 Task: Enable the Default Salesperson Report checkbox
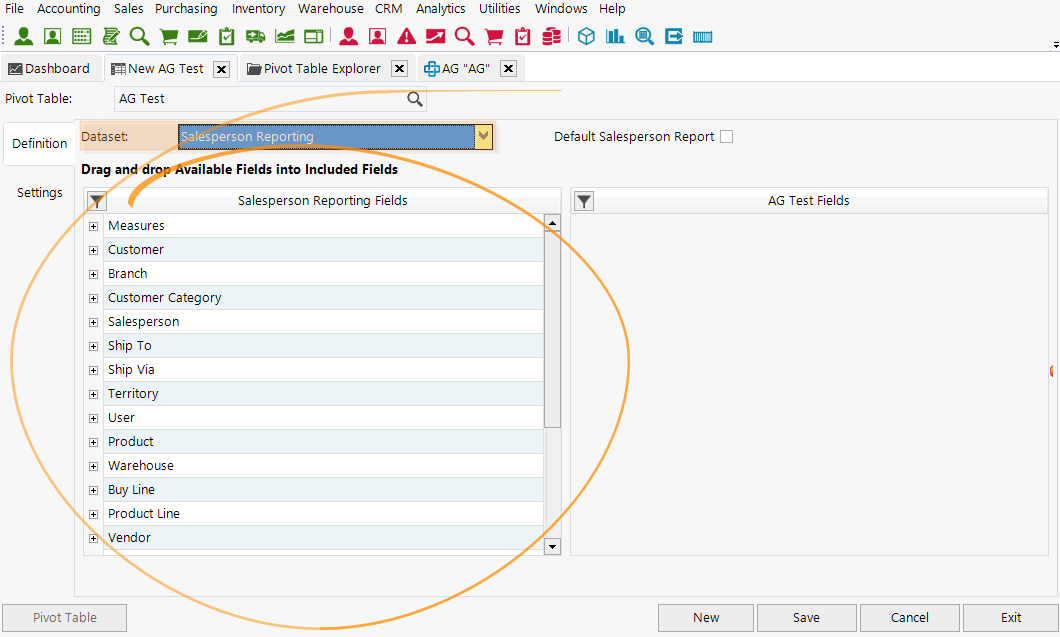726,136
